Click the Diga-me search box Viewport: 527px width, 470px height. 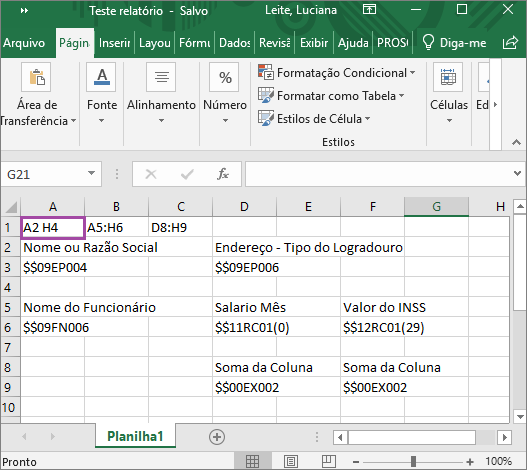pyautogui.click(x=454, y=43)
